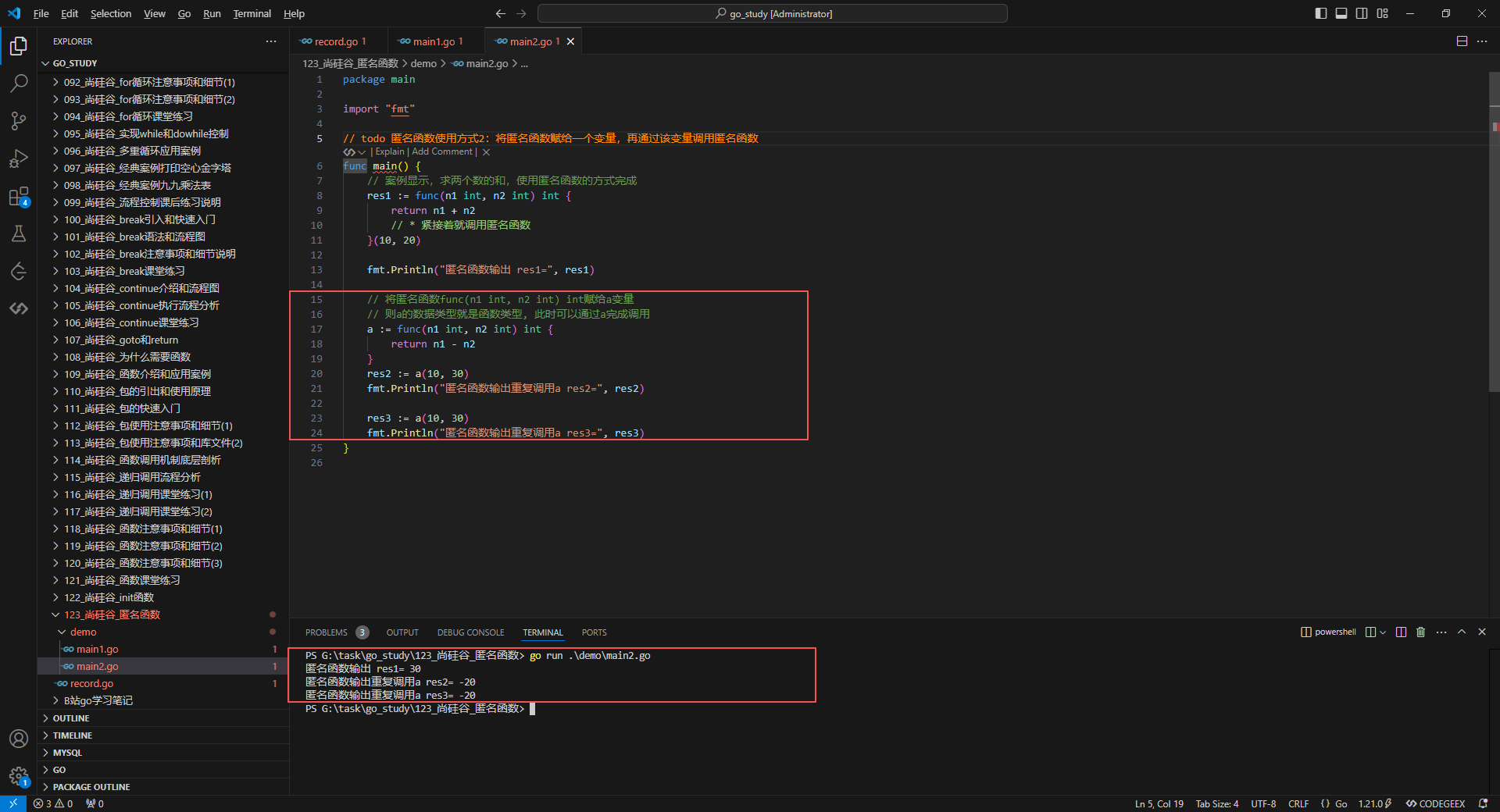Image resolution: width=1500 pixels, height=812 pixels.
Task: Show the PORTS panel tab
Action: pyautogui.click(x=594, y=632)
